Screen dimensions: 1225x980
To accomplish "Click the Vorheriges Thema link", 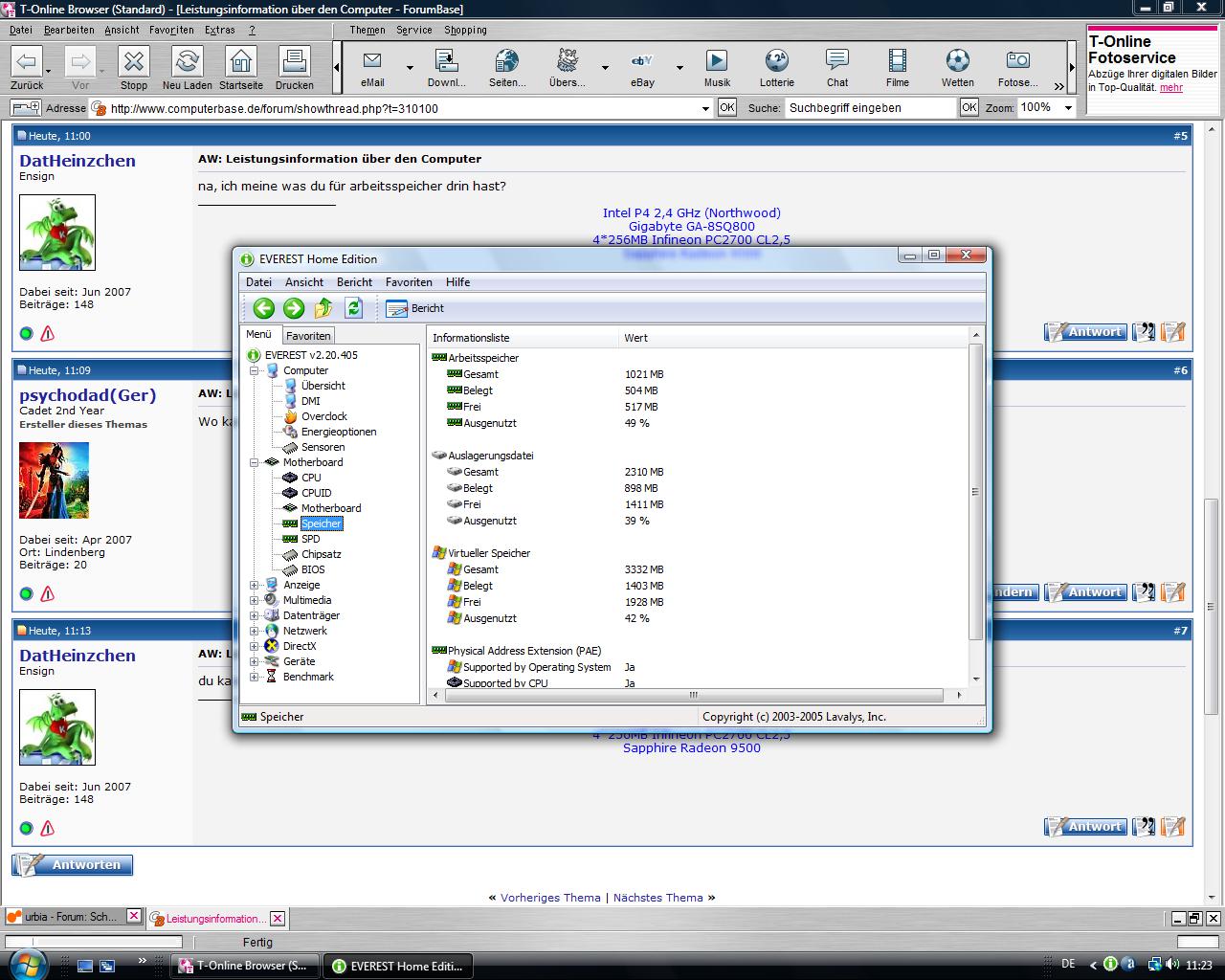I will 550,898.
